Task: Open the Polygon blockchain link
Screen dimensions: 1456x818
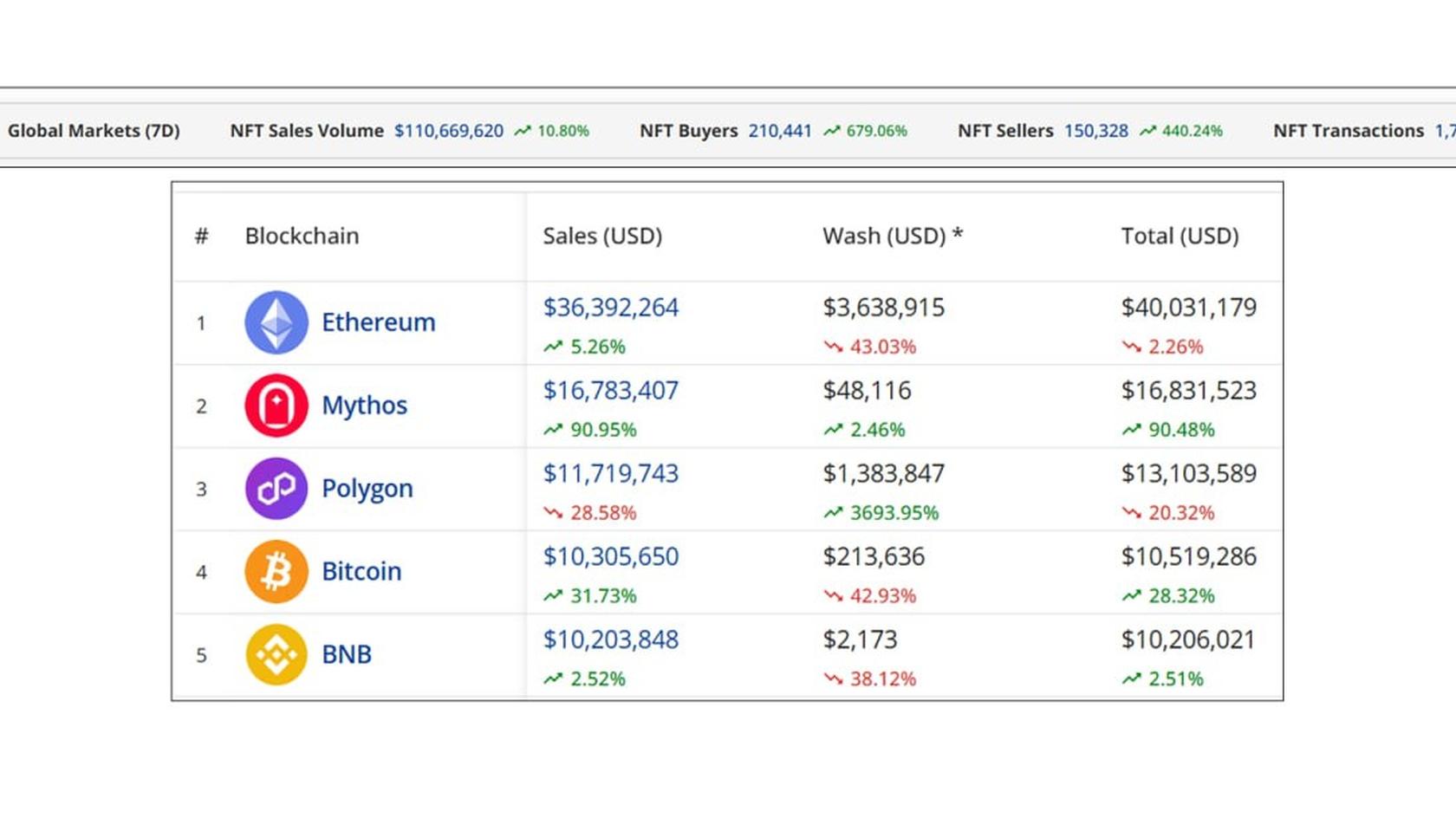Action: point(367,489)
